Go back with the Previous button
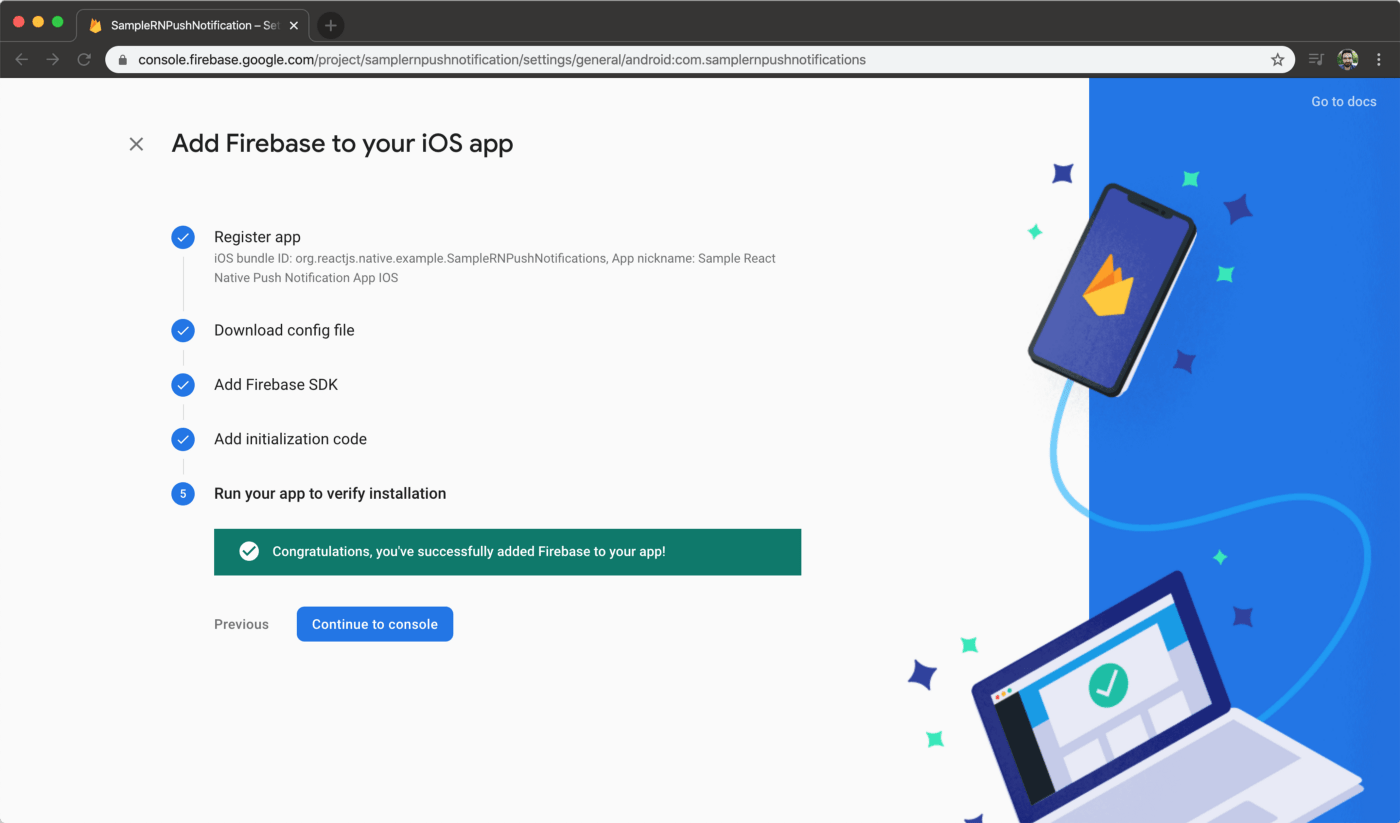The image size is (1400, 823). tap(241, 624)
